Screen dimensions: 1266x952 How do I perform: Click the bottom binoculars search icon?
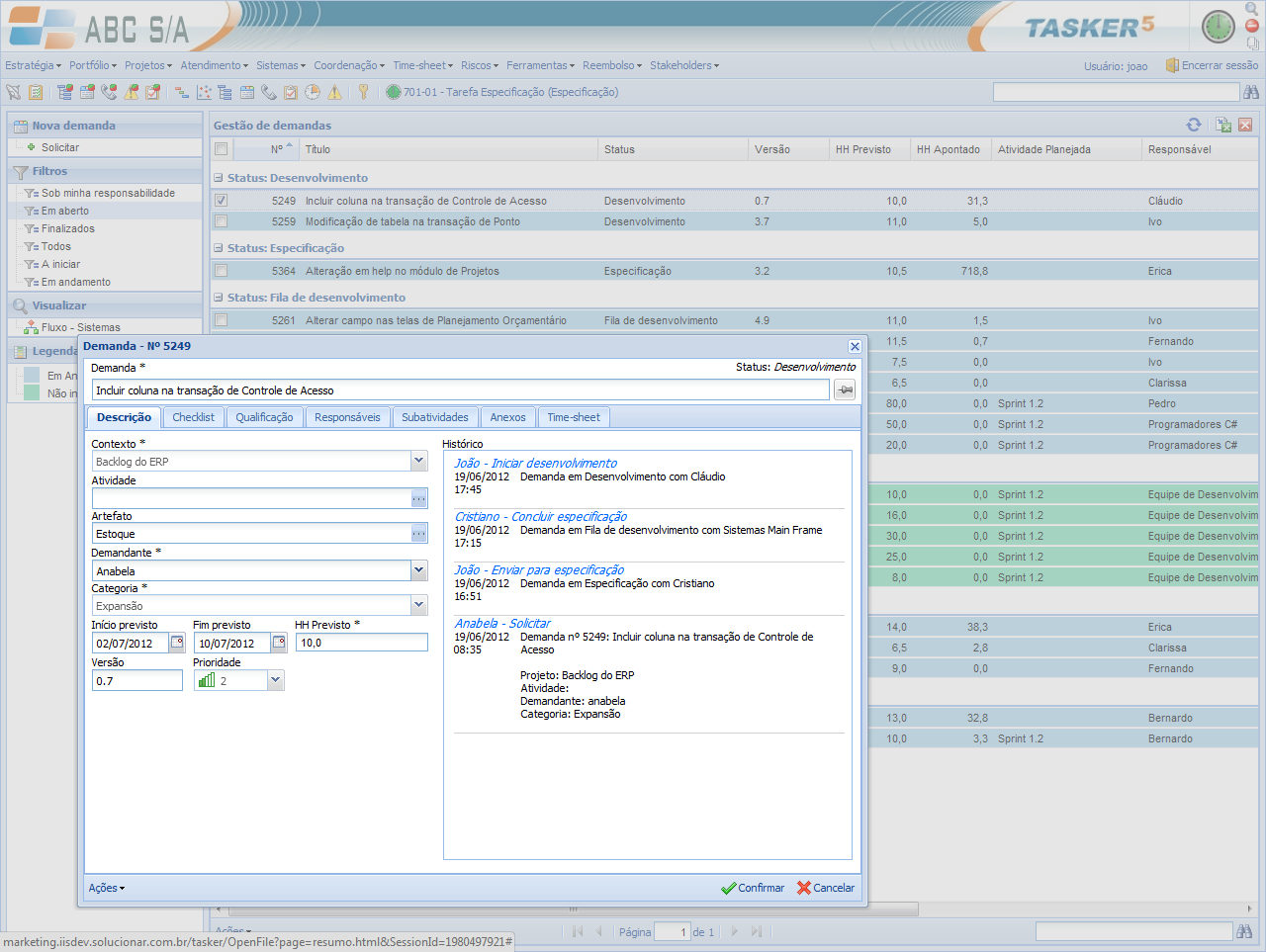[1244, 931]
